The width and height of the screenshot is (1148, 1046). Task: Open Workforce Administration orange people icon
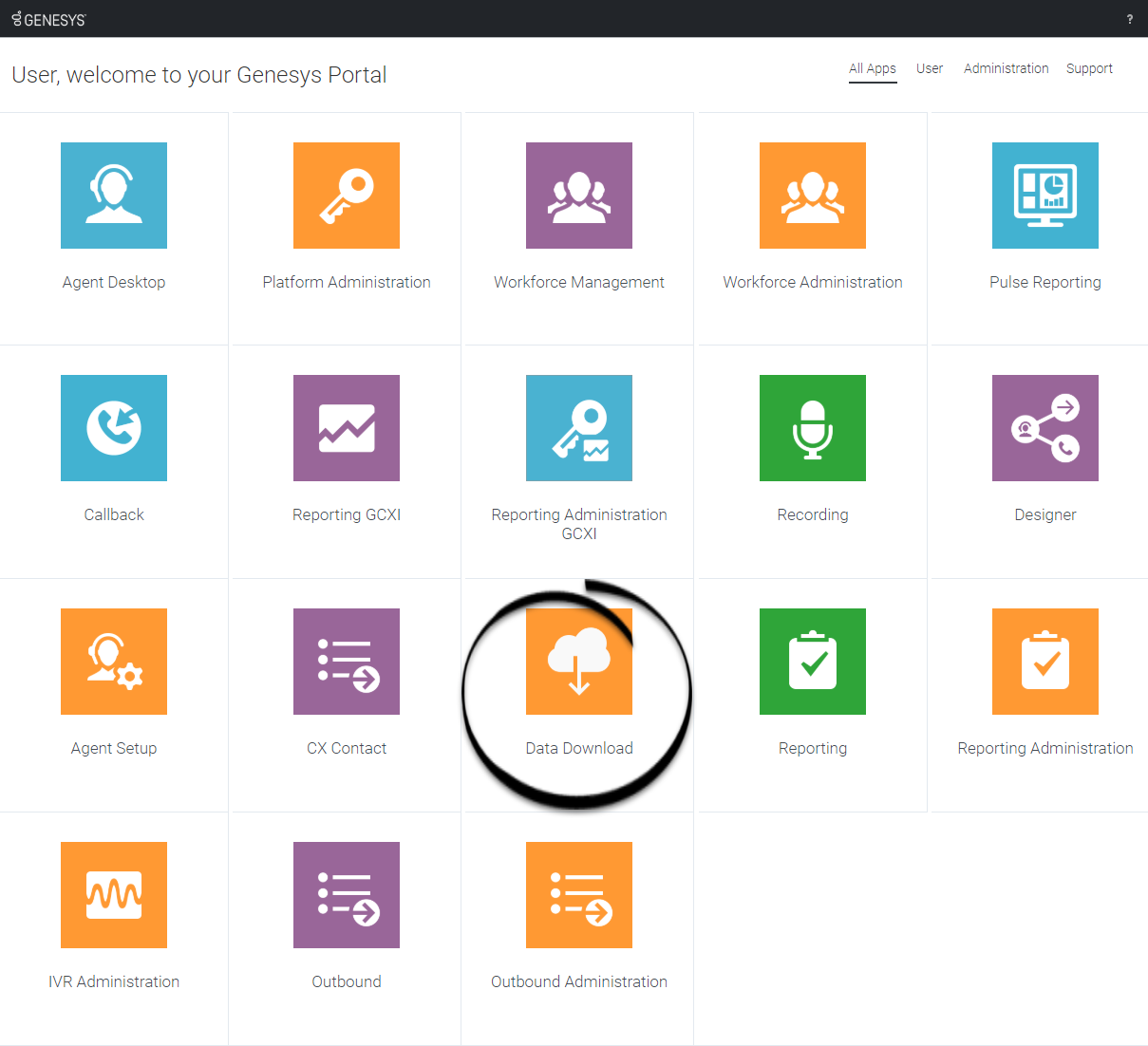813,196
